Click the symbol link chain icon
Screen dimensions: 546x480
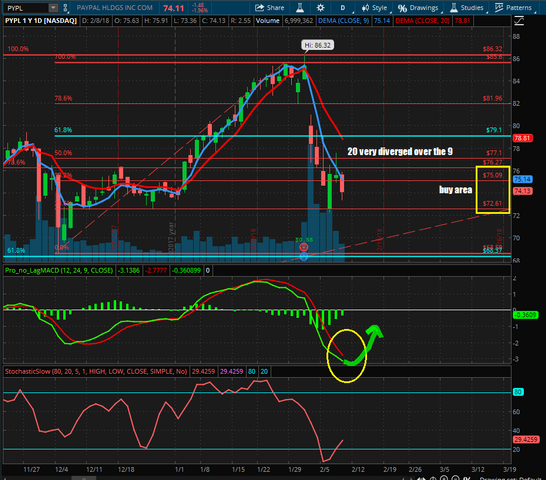click(65, 8)
